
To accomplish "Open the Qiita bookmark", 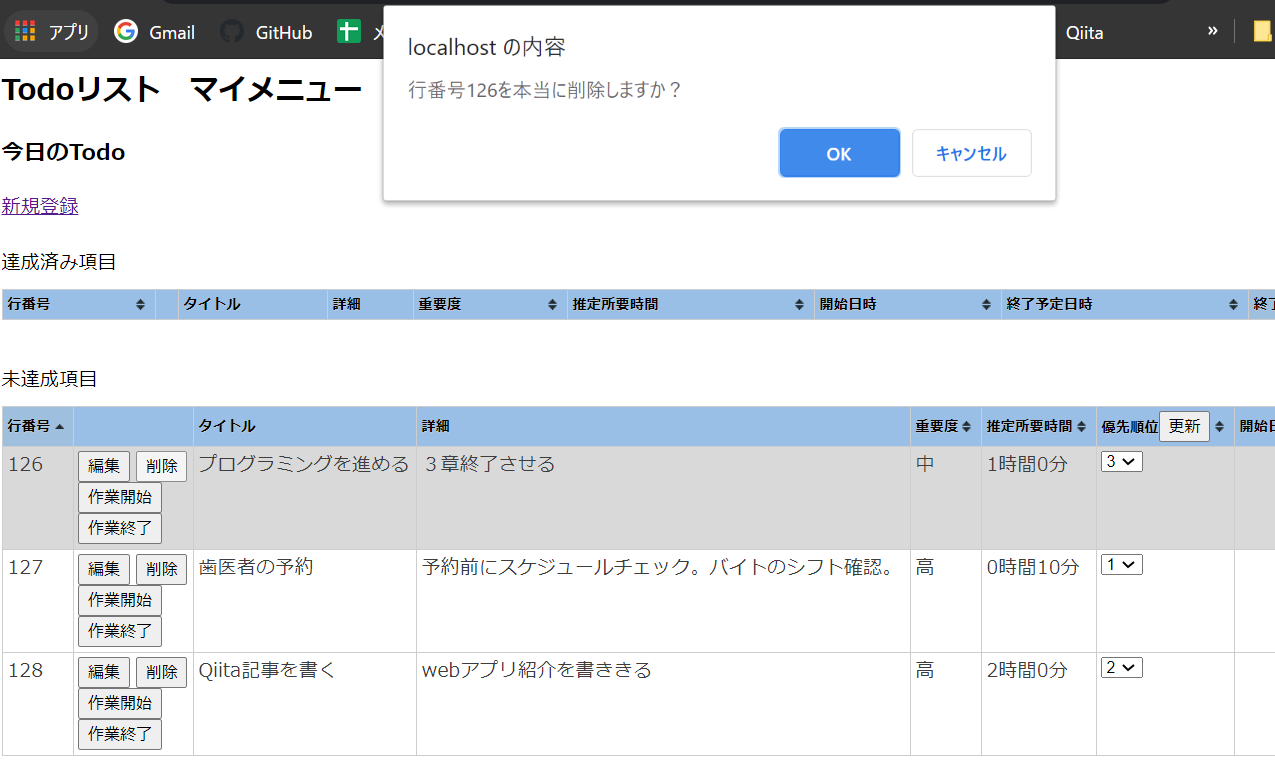I will (x=1084, y=32).
